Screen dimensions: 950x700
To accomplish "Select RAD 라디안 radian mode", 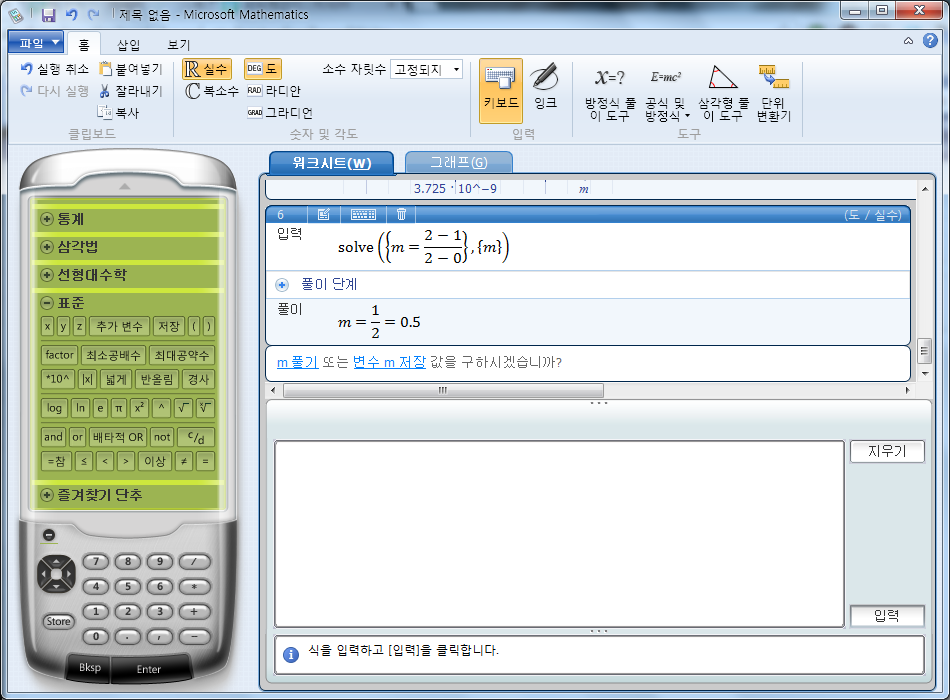I will pyautogui.click(x=274, y=91).
